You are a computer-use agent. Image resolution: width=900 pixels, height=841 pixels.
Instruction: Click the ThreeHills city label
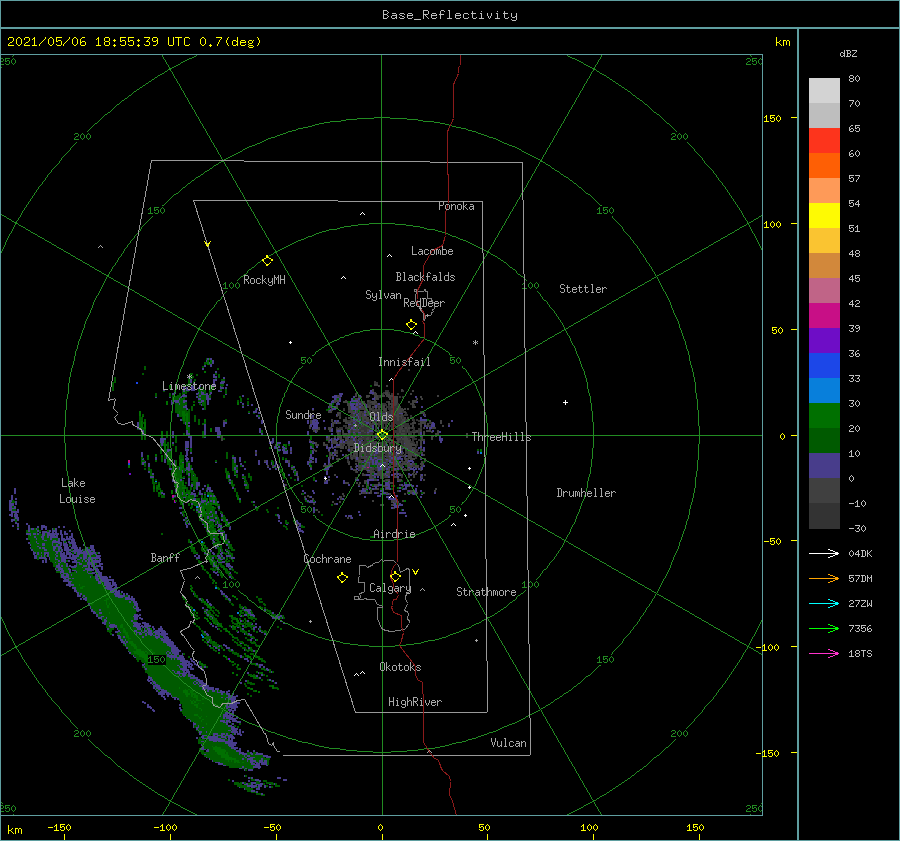coord(501,437)
